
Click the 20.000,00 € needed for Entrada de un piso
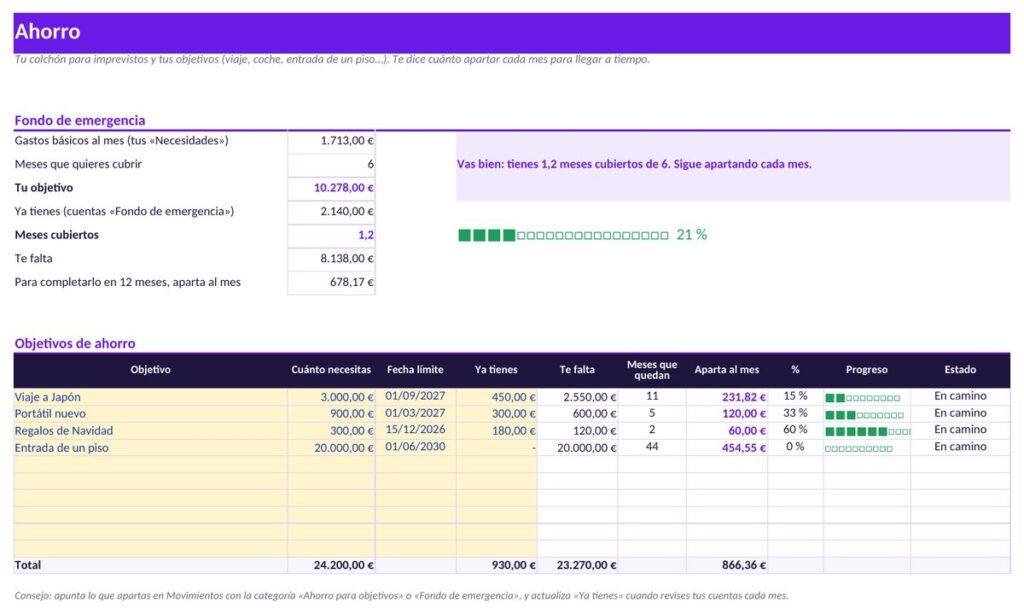coord(331,447)
